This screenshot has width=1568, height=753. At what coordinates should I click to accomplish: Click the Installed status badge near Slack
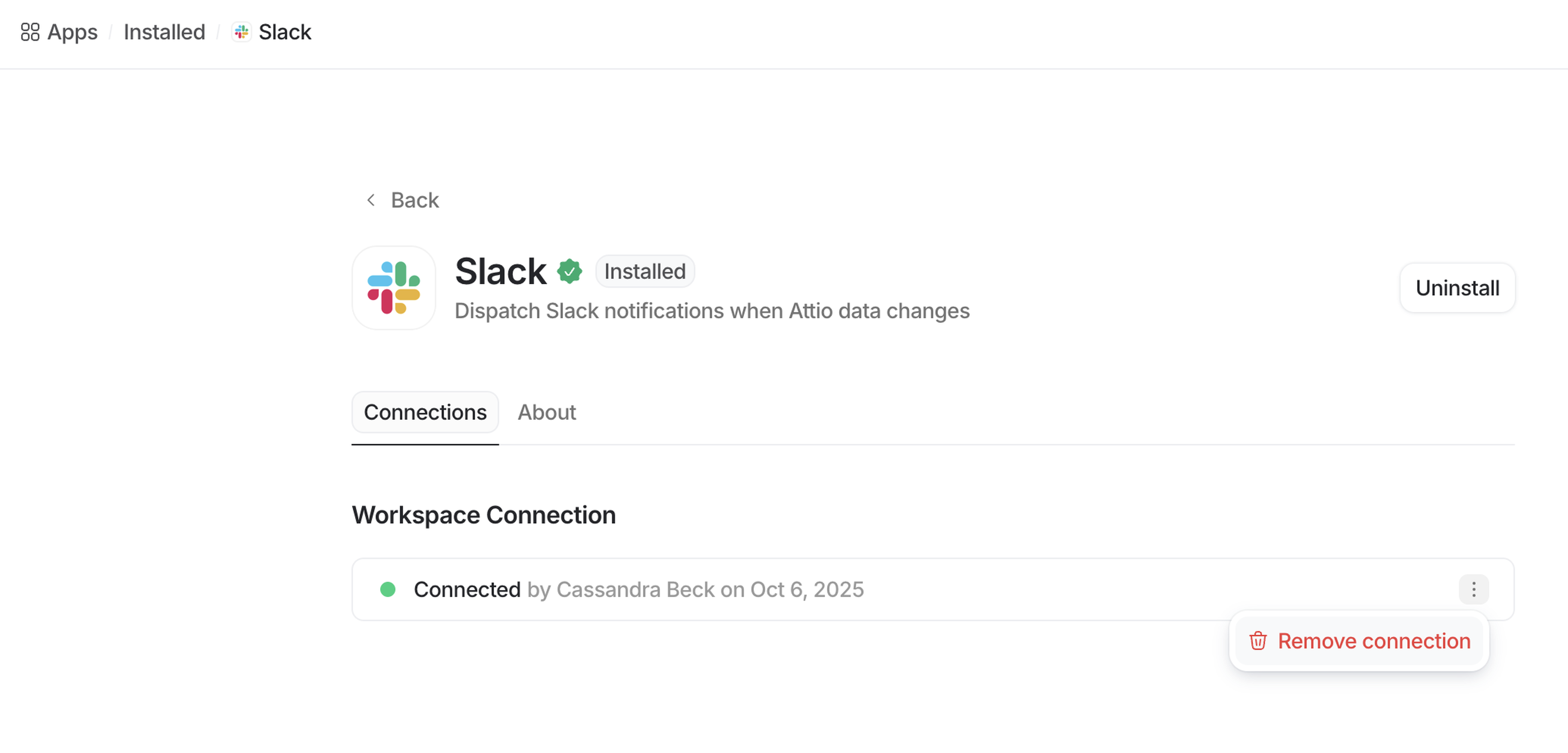point(645,271)
